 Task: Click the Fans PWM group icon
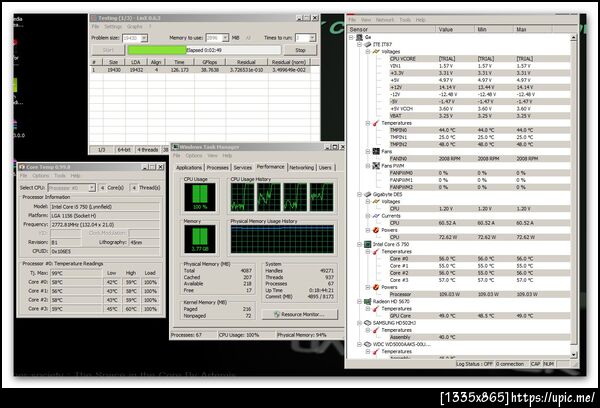(376, 166)
